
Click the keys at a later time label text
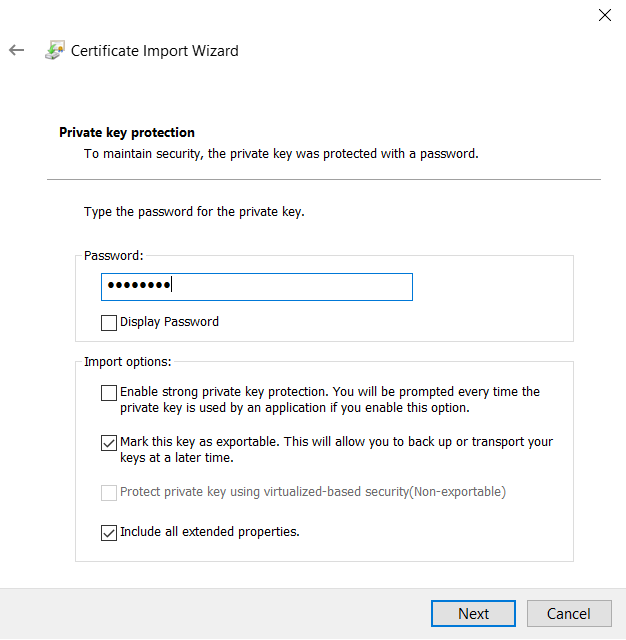click(x=177, y=458)
